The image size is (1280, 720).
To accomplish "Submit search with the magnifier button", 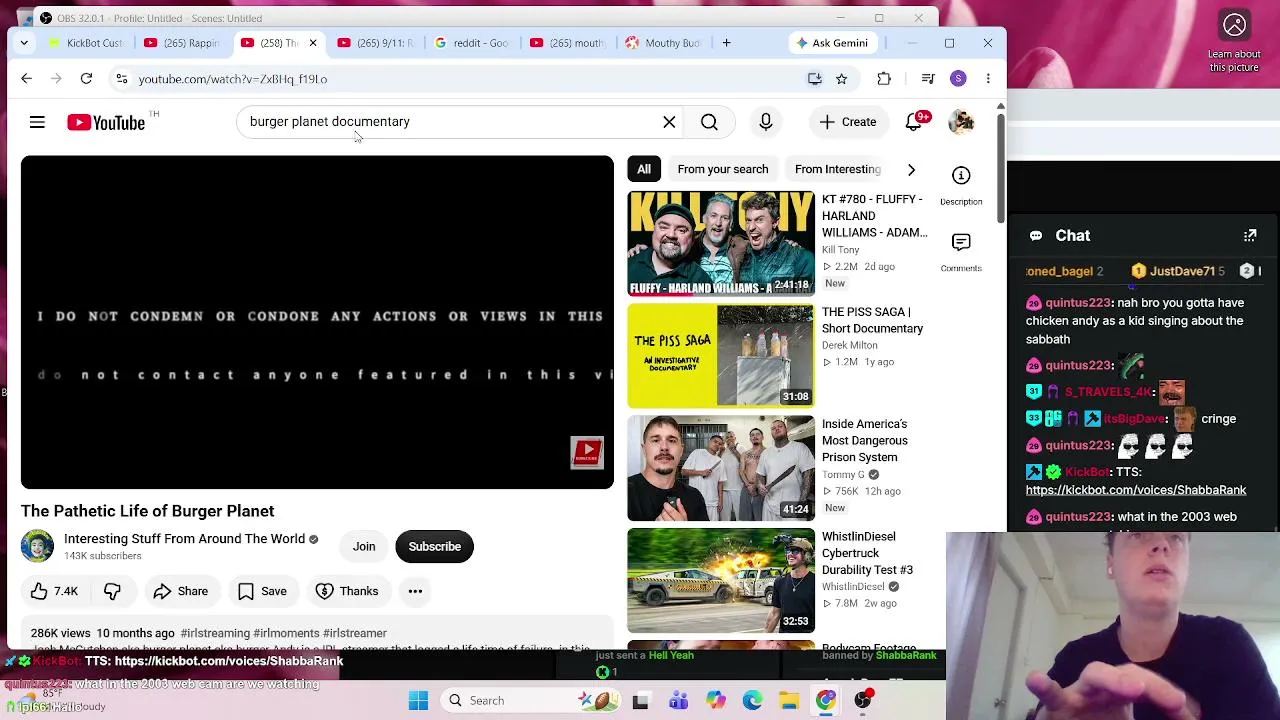I will click(709, 122).
